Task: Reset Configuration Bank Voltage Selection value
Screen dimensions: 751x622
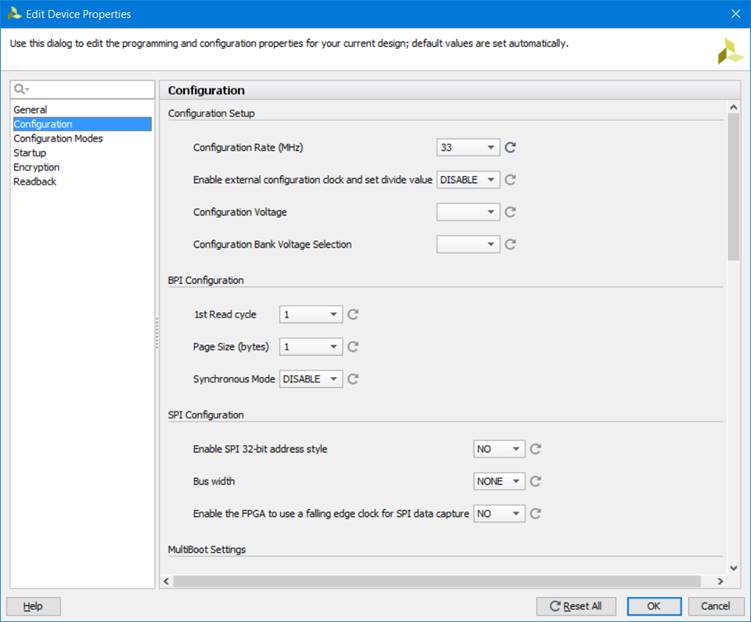Action: 510,244
